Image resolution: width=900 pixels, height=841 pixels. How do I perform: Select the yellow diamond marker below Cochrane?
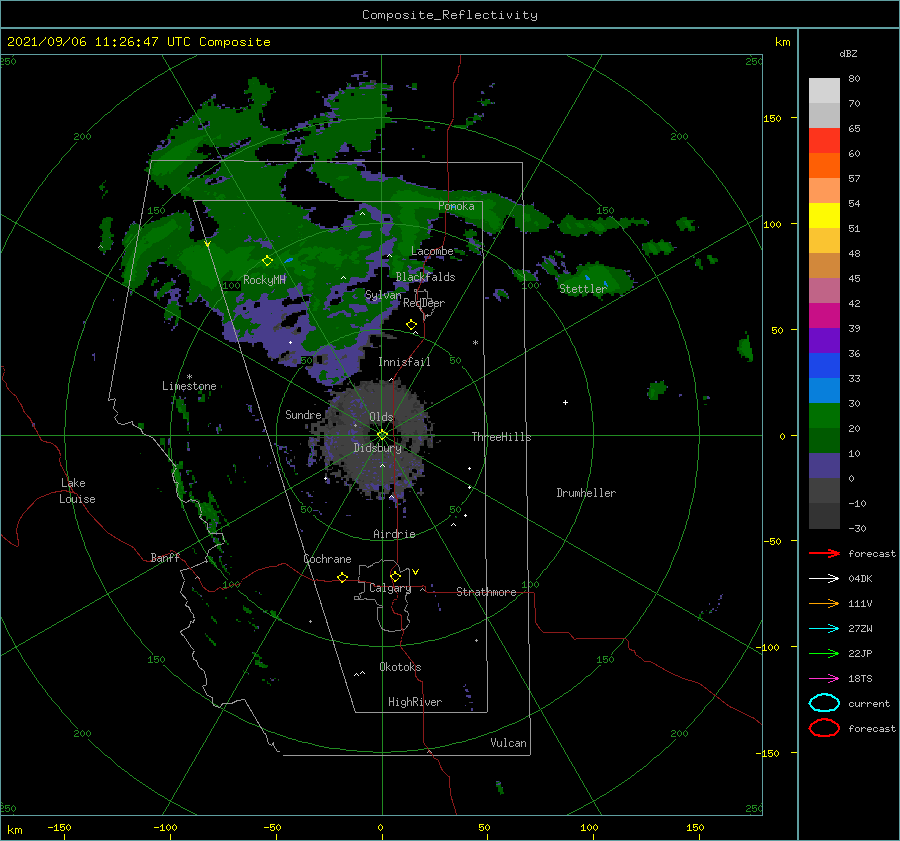click(x=342, y=577)
